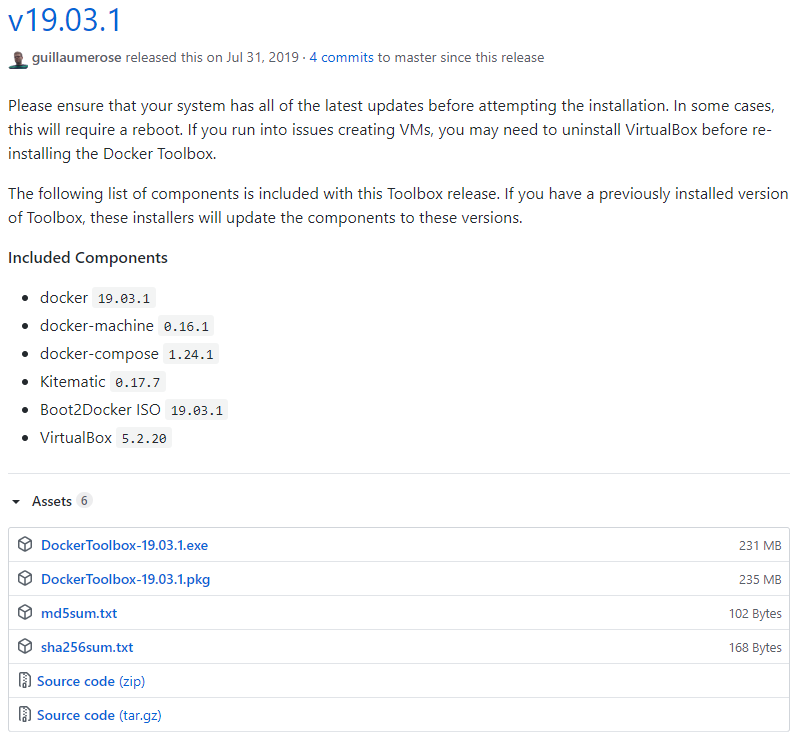Download DockerToolbox-19.03.1.exe installer
The width and height of the screenshot is (807, 745).
coord(124,545)
